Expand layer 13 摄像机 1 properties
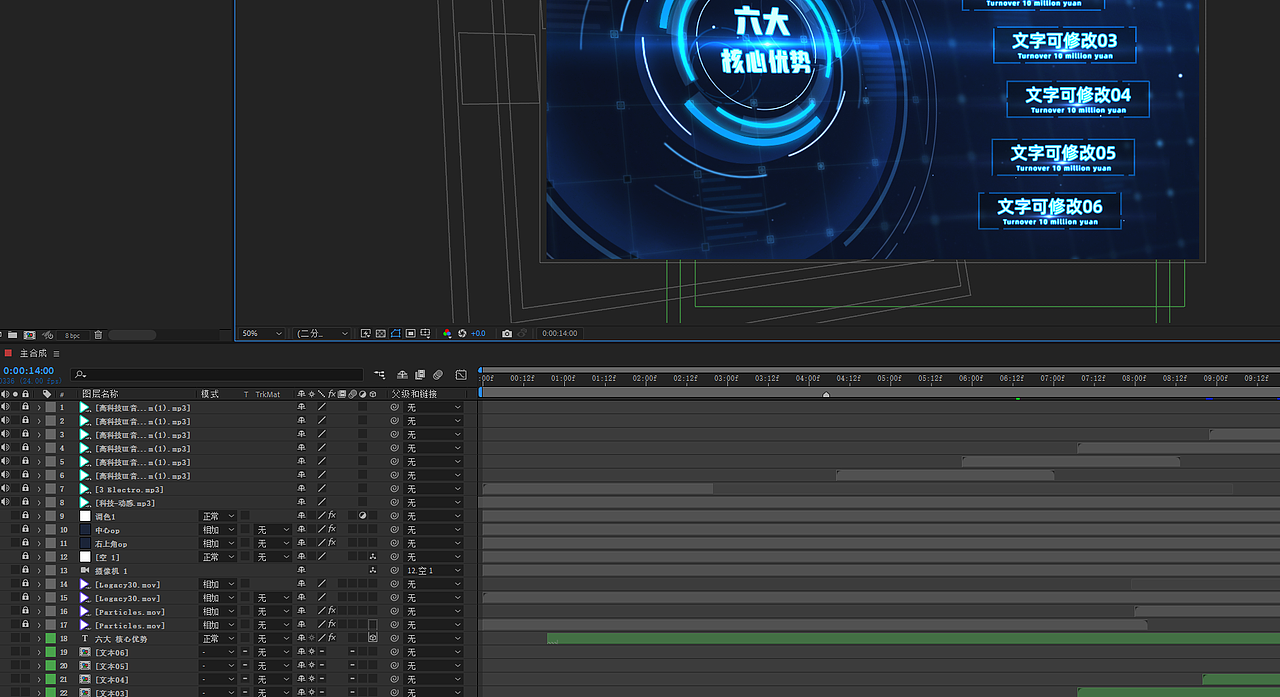This screenshot has height=697, width=1280. [x=39, y=570]
